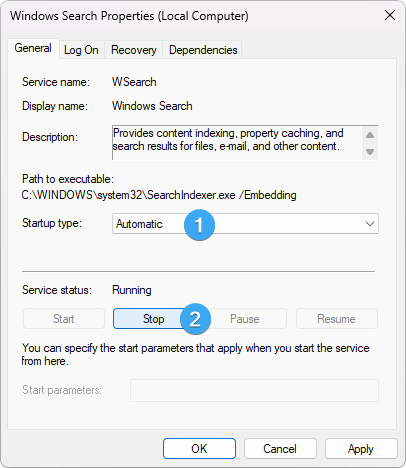
Task: Click the Resume service button
Action: point(337,319)
